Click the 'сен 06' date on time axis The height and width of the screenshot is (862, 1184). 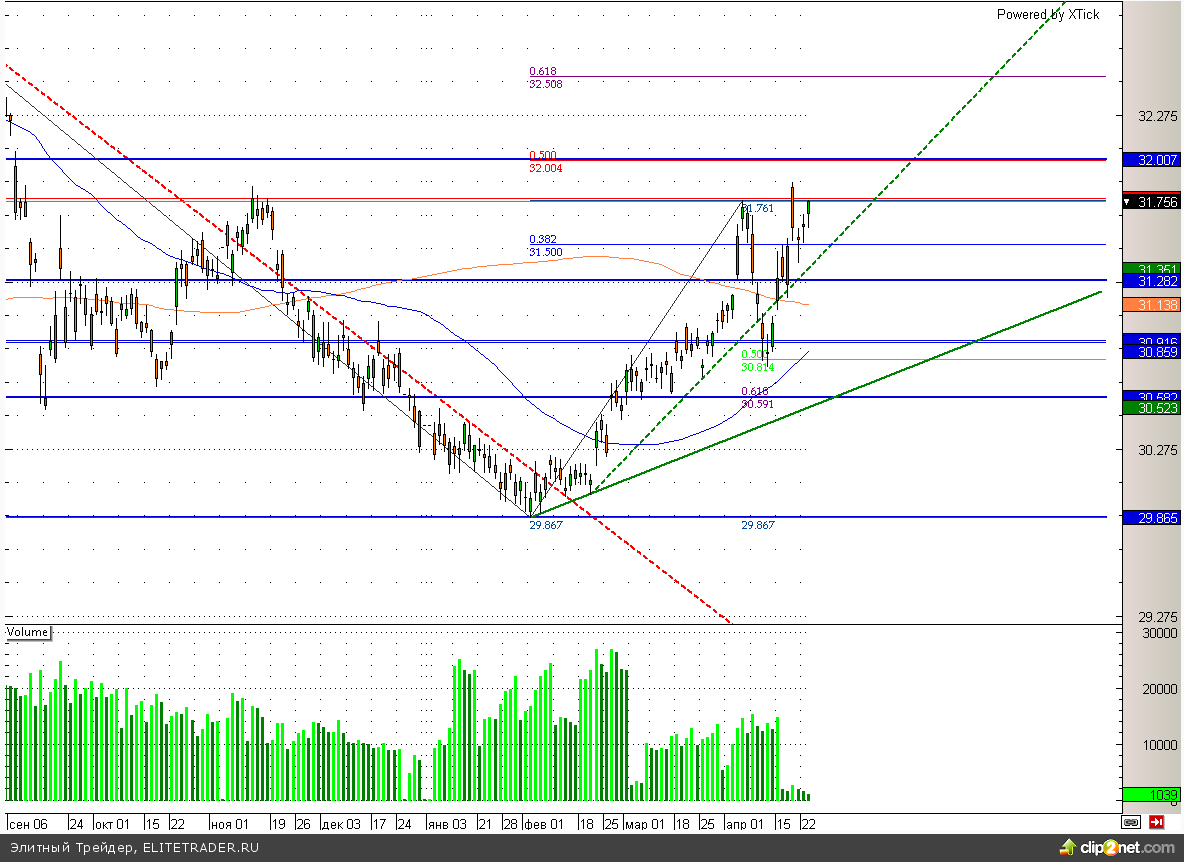[28, 824]
